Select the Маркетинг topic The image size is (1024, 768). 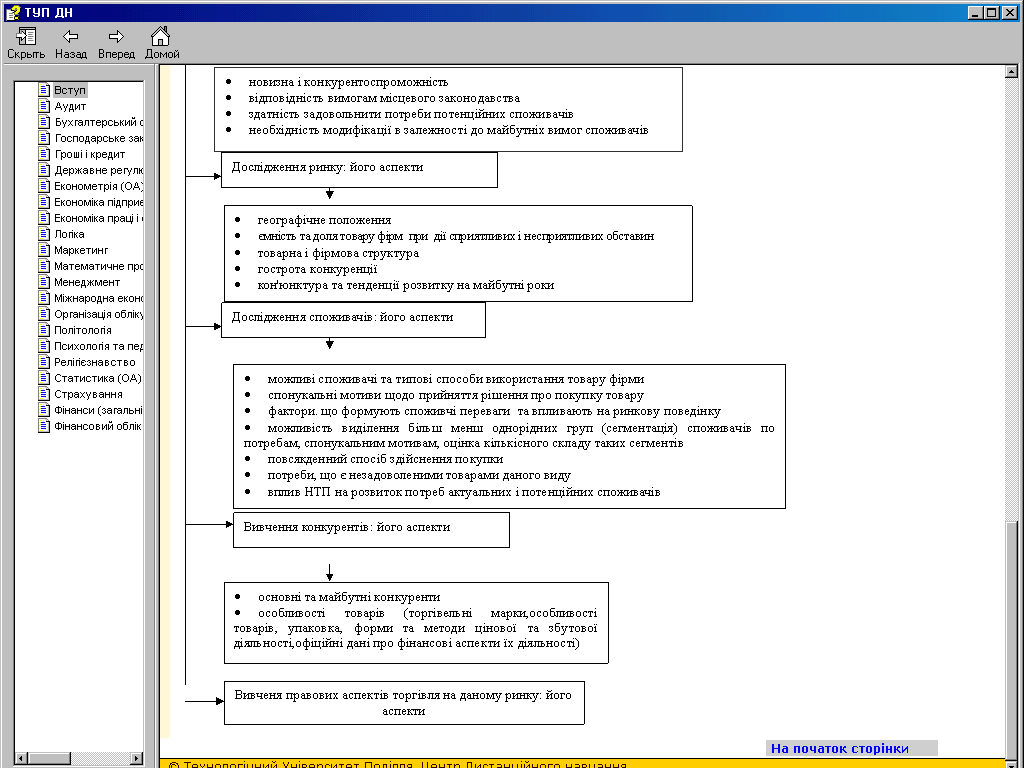coord(81,250)
